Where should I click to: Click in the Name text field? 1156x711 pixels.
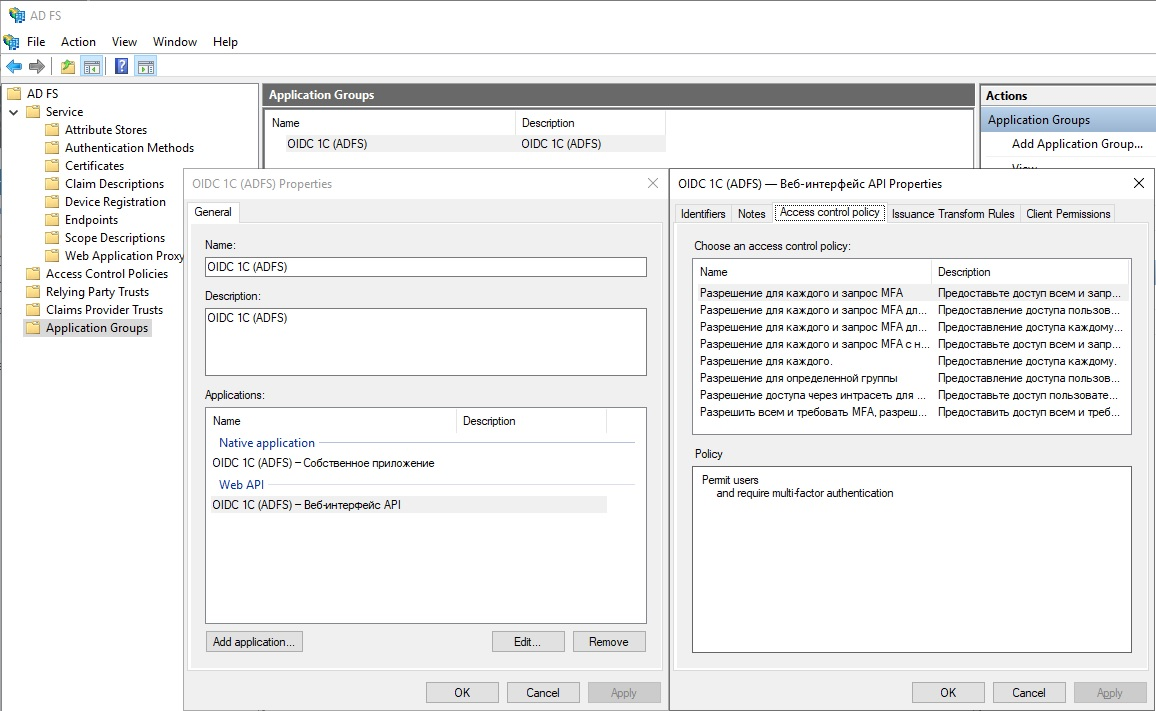point(425,267)
